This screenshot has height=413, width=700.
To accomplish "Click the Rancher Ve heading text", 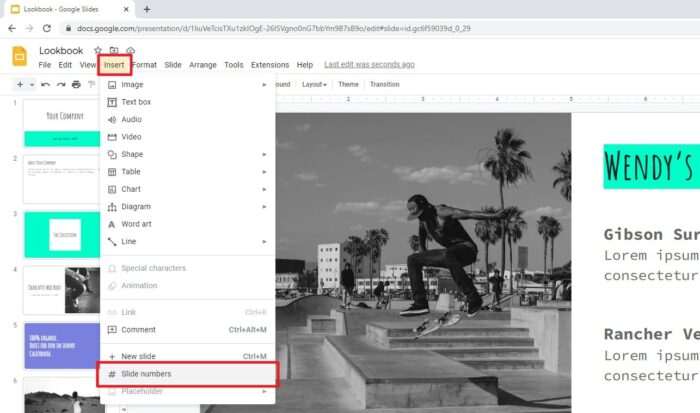I will 652,334.
